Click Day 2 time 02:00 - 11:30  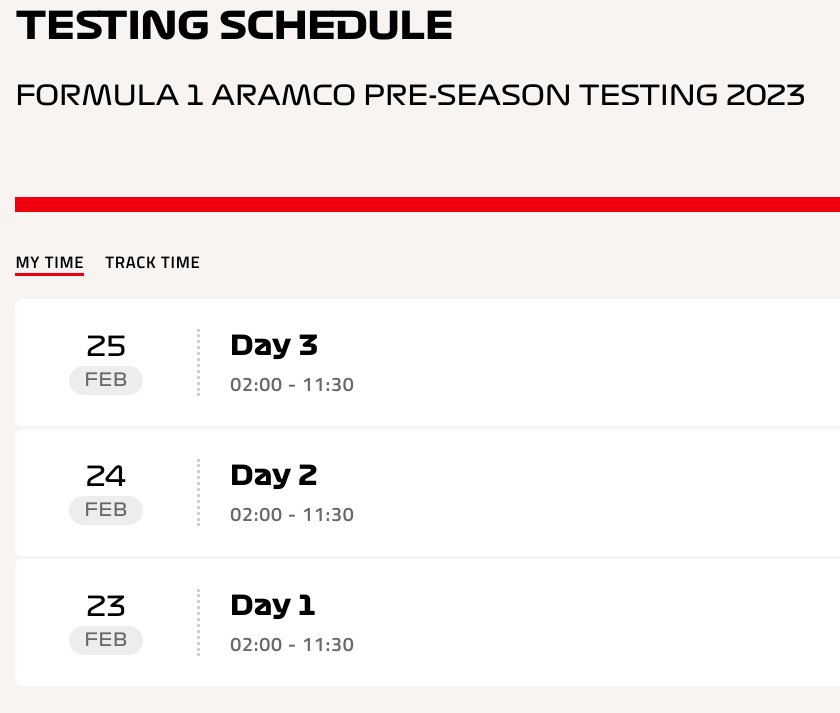[x=292, y=515]
